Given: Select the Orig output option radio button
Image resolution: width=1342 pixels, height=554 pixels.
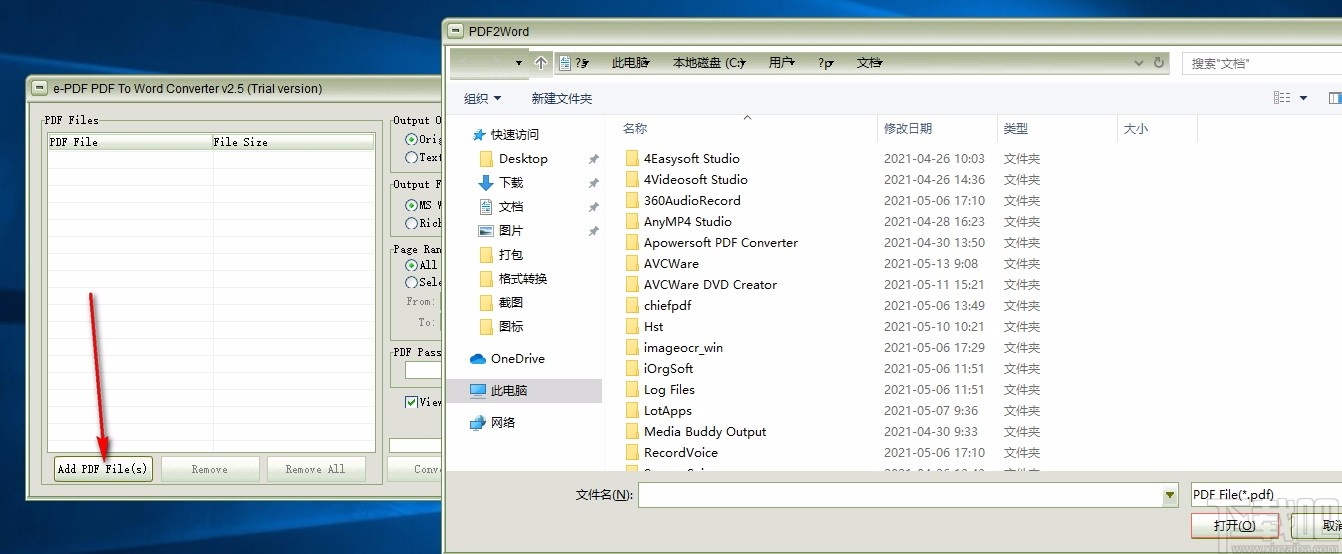Looking at the screenshot, I should [411, 140].
